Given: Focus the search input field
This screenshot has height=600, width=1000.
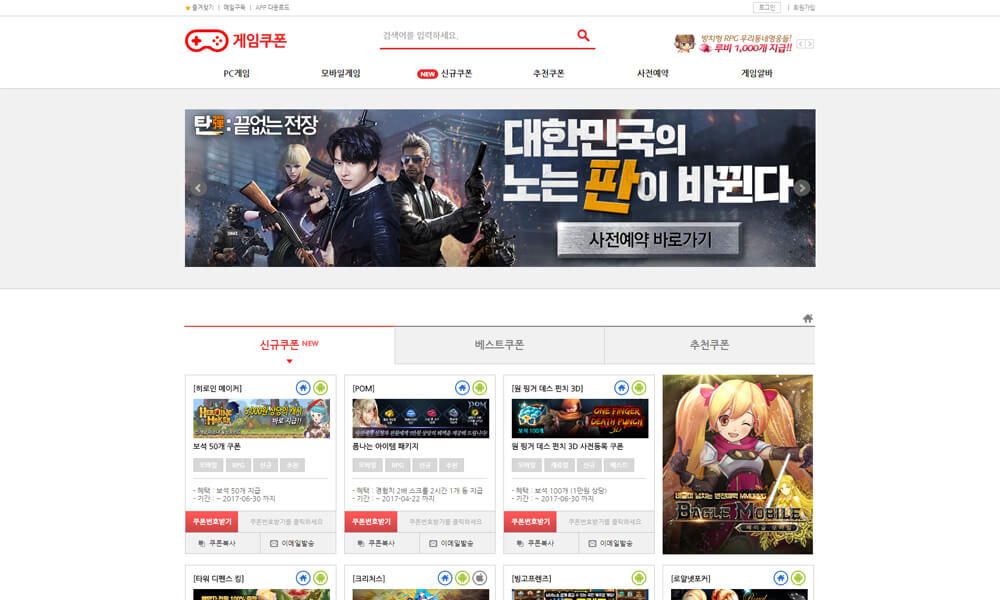Looking at the screenshot, I should pyautogui.click(x=477, y=36).
